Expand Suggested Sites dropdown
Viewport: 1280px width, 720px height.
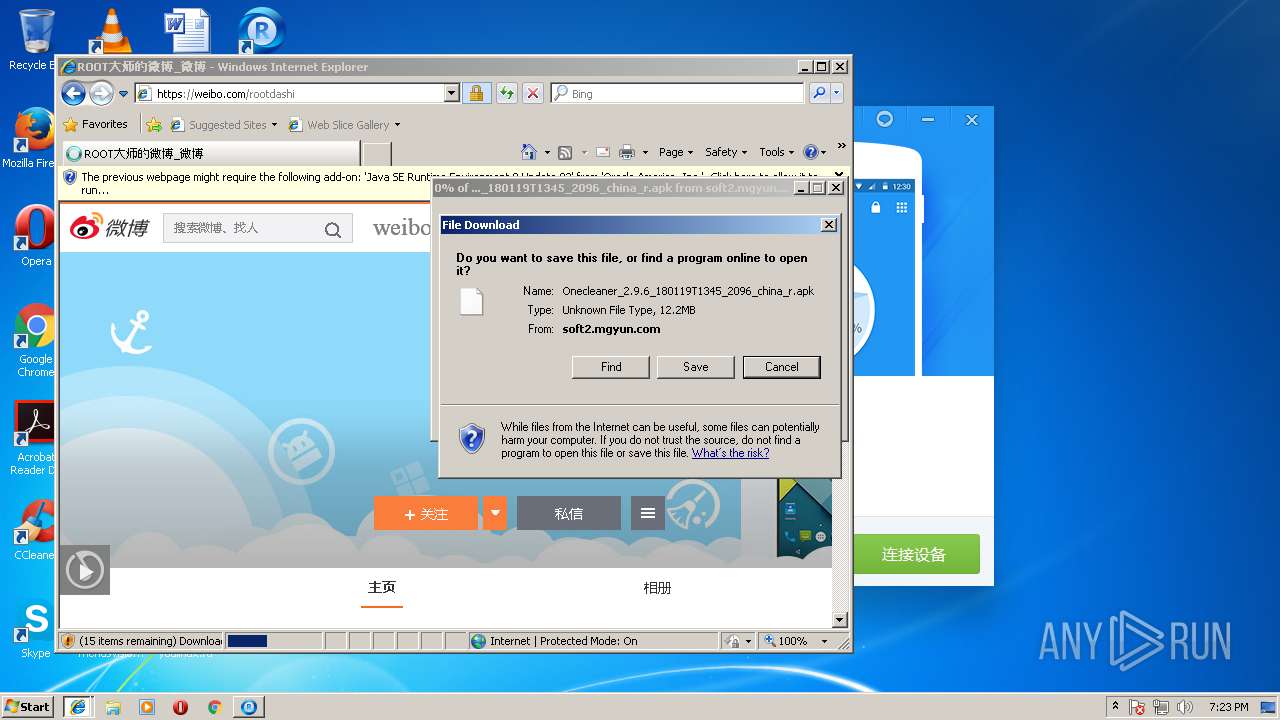pos(274,125)
